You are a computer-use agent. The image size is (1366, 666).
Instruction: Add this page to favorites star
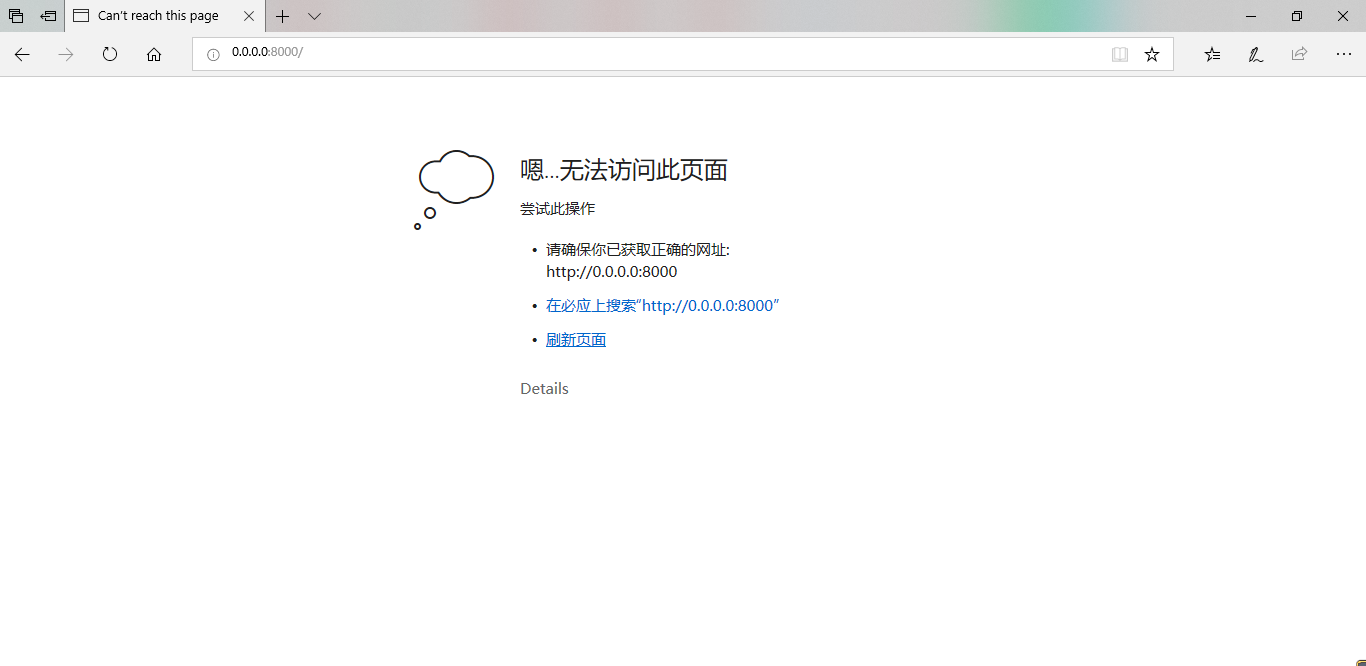pyautogui.click(x=1152, y=54)
